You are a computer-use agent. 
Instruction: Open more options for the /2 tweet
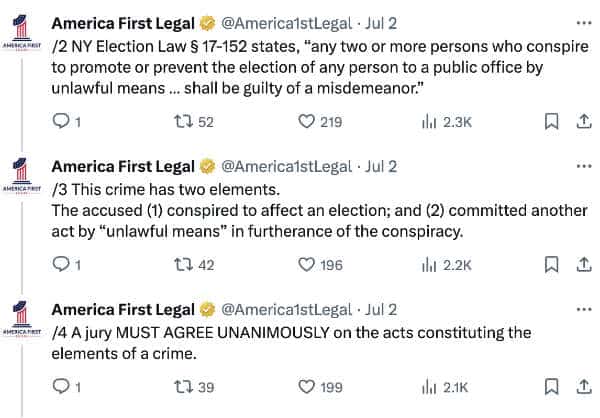[x=584, y=23]
